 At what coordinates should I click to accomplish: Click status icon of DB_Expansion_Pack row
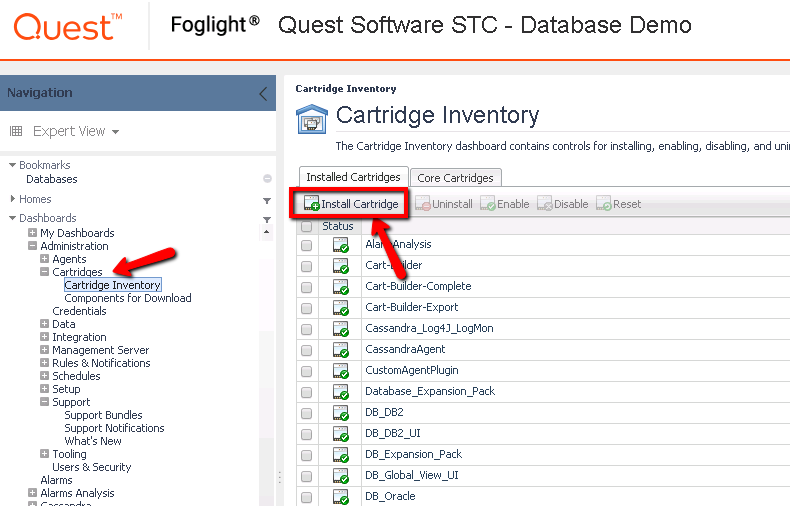point(341,455)
